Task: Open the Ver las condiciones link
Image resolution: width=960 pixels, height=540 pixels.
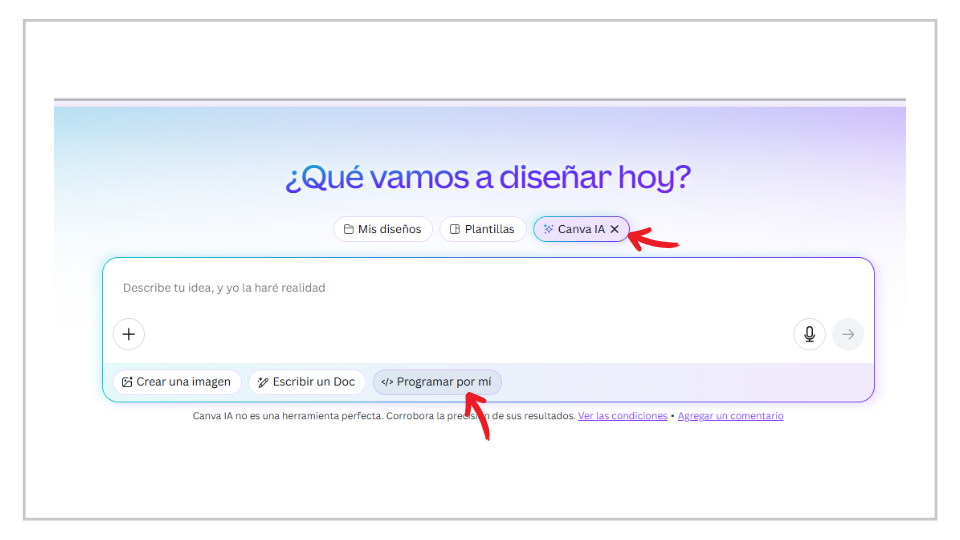Action: pos(623,416)
